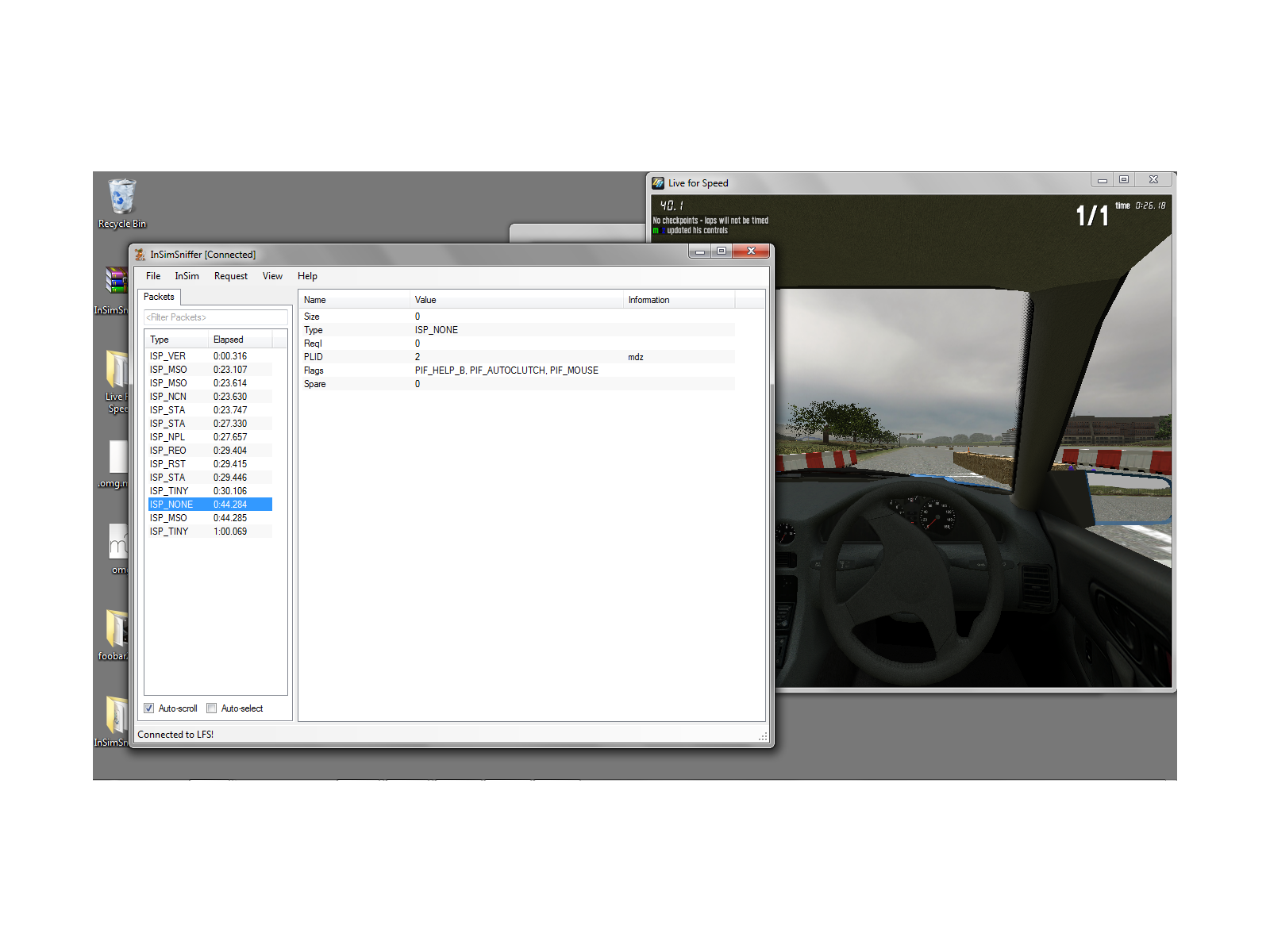
Task: Click the InSimSniffer title bar app icon
Action: tap(140, 255)
